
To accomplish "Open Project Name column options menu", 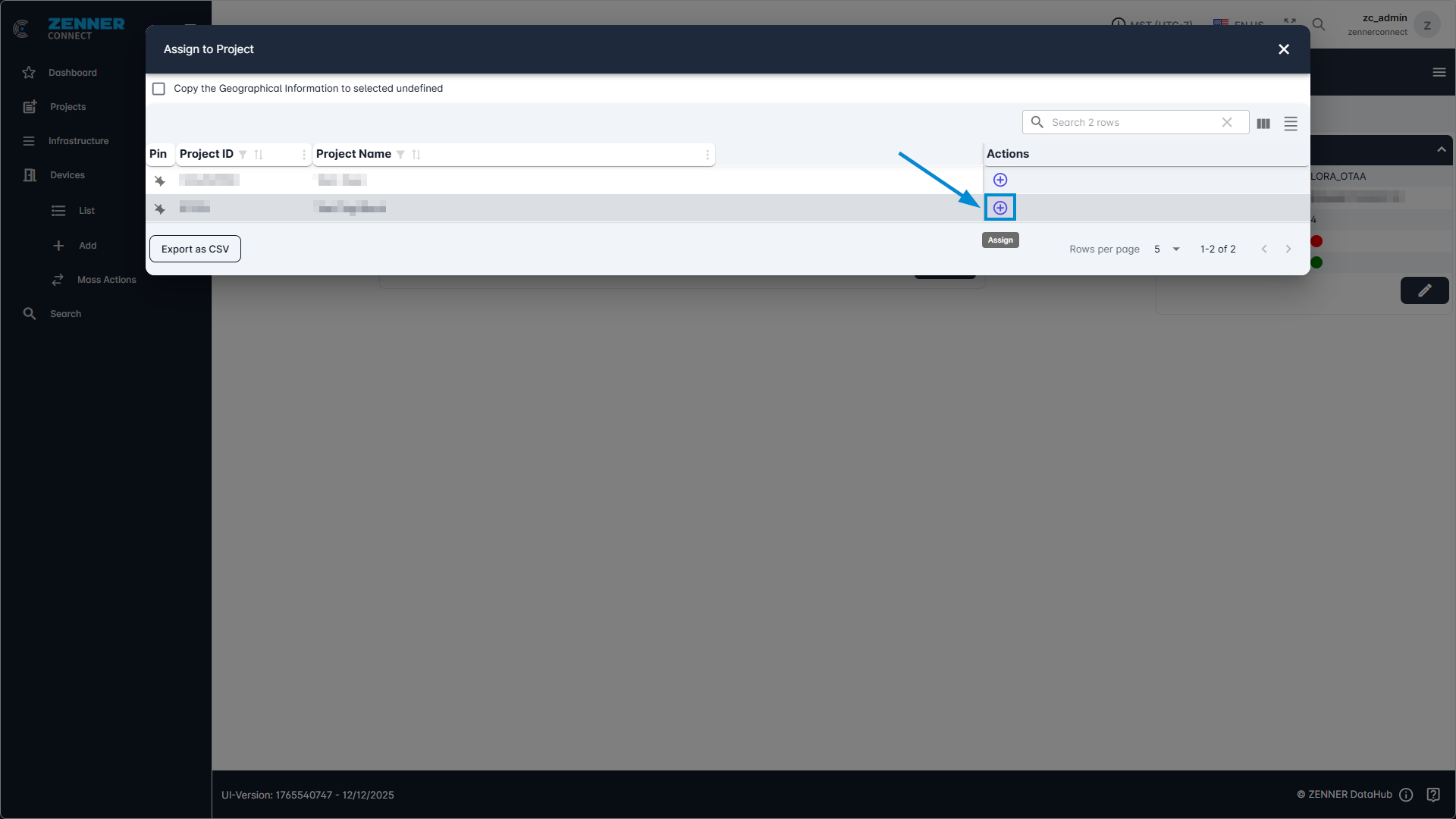I will [x=708, y=155].
